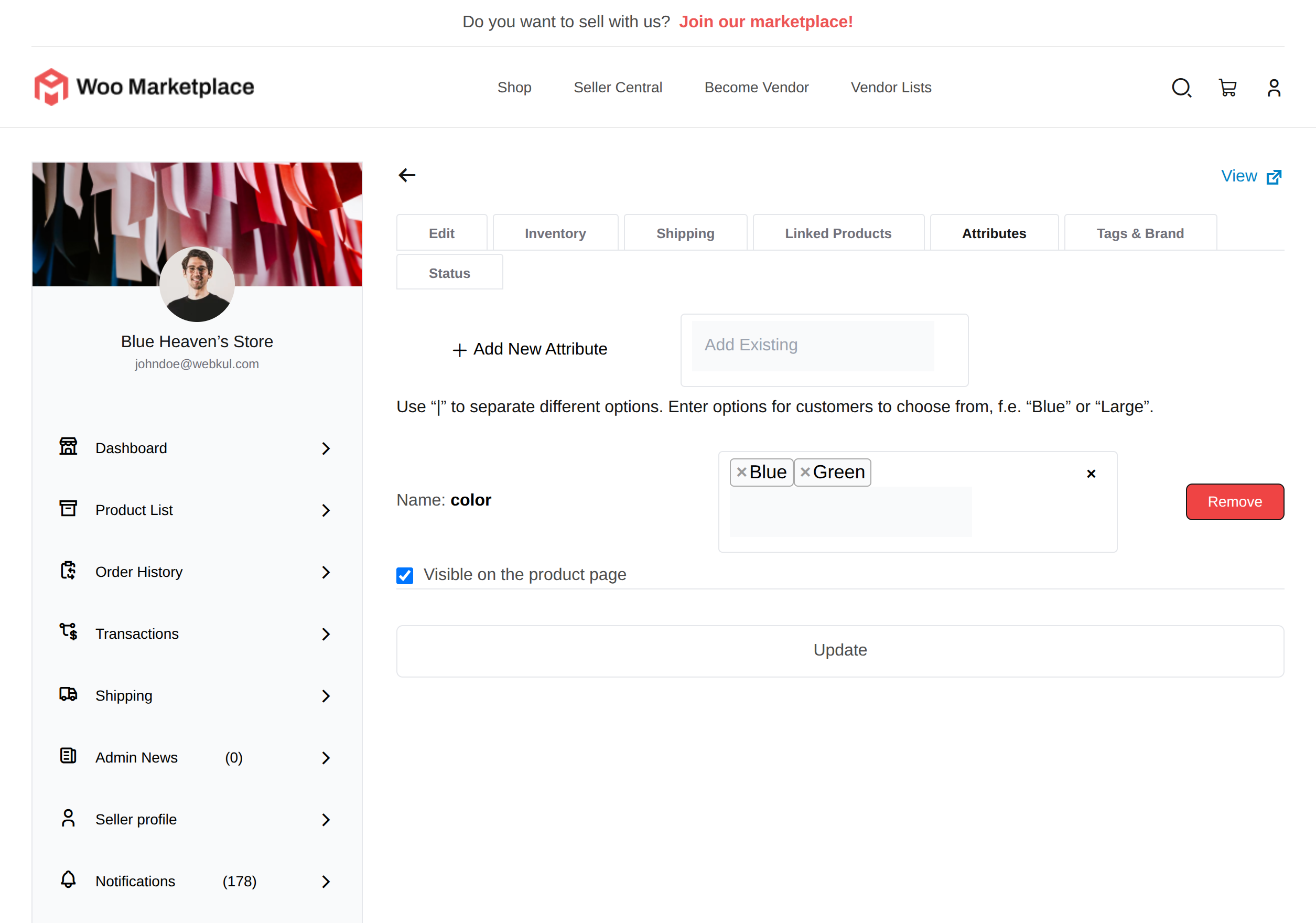Expand the Order History chevron
The width and height of the screenshot is (1316, 923).
(x=326, y=572)
